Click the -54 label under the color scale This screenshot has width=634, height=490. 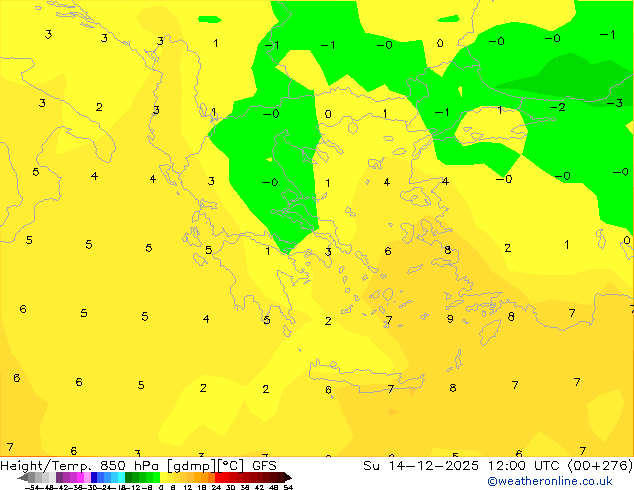32,487
